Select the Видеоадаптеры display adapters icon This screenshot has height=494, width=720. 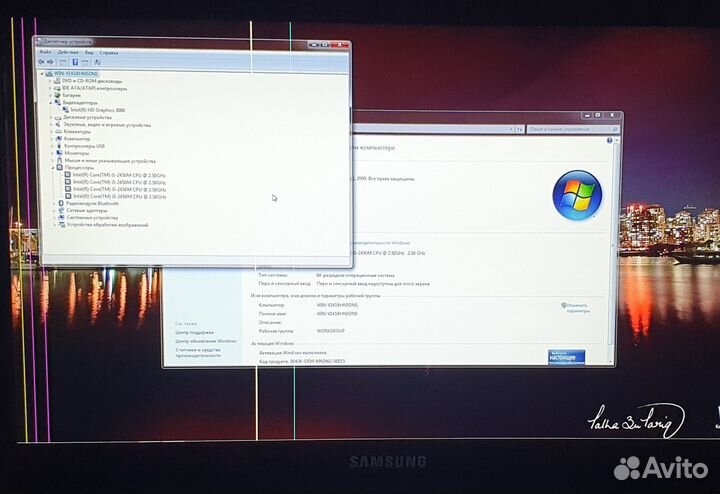point(57,102)
